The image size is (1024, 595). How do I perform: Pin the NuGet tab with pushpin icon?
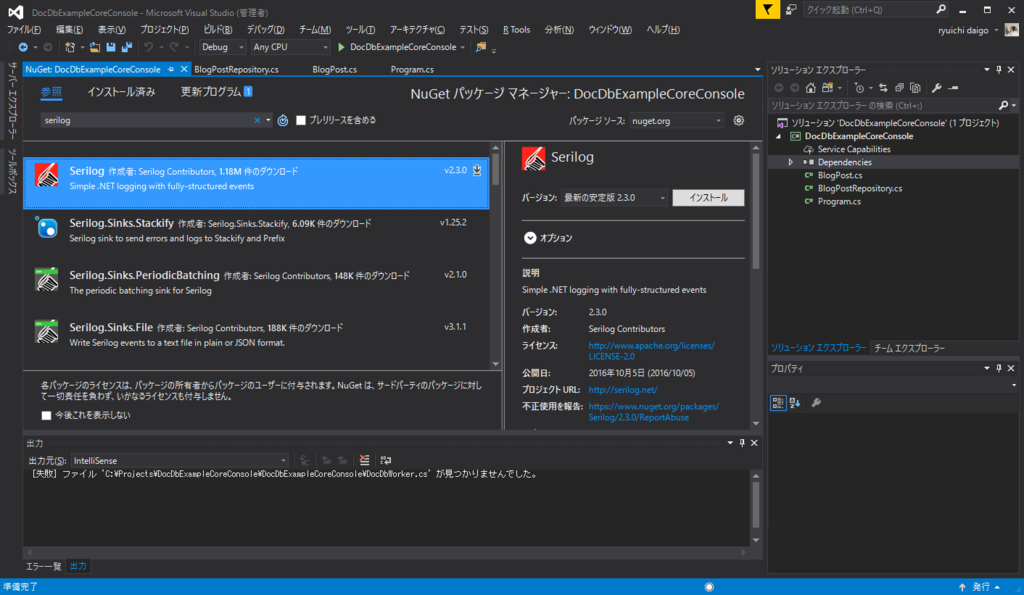click(x=171, y=69)
